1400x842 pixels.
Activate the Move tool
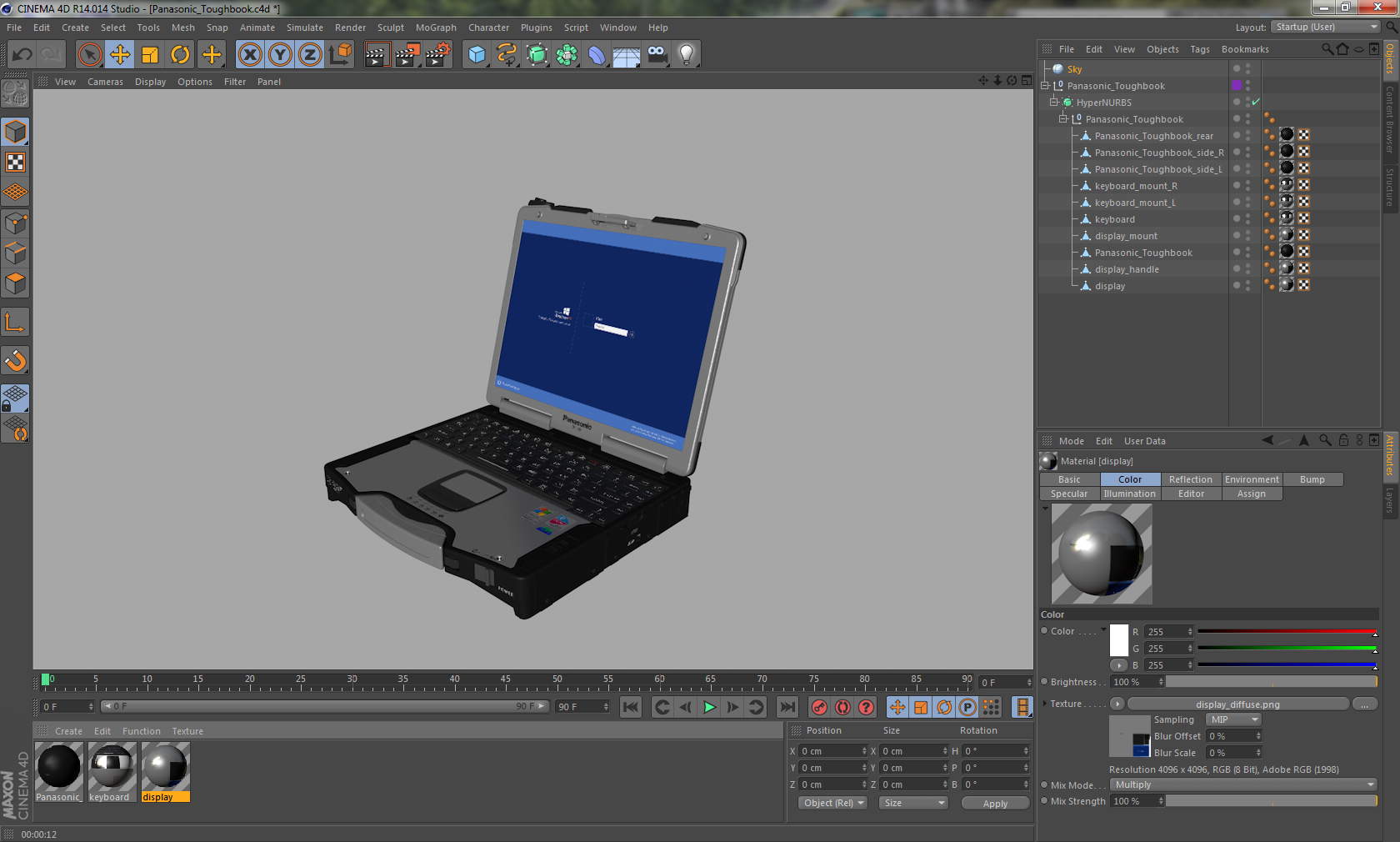tap(120, 55)
